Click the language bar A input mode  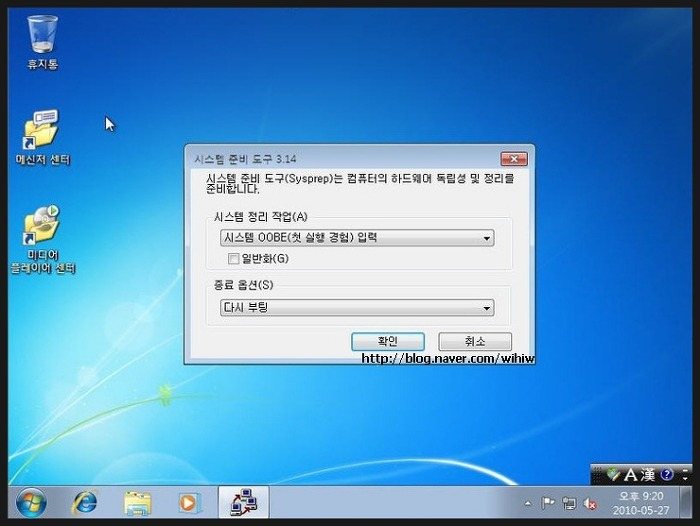pyautogui.click(x=630, y=475)
